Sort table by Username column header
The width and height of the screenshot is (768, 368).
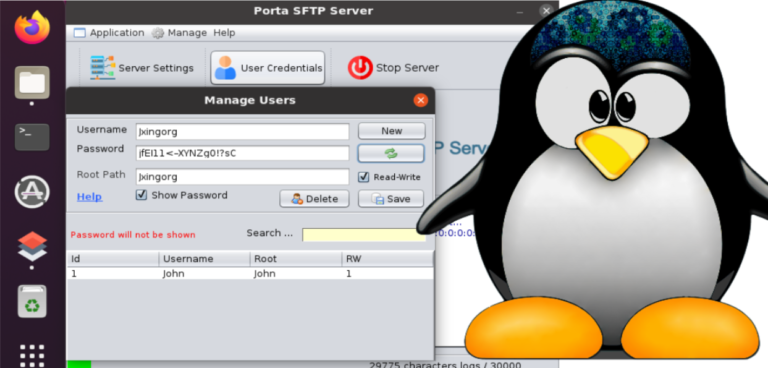click(204, 259)
